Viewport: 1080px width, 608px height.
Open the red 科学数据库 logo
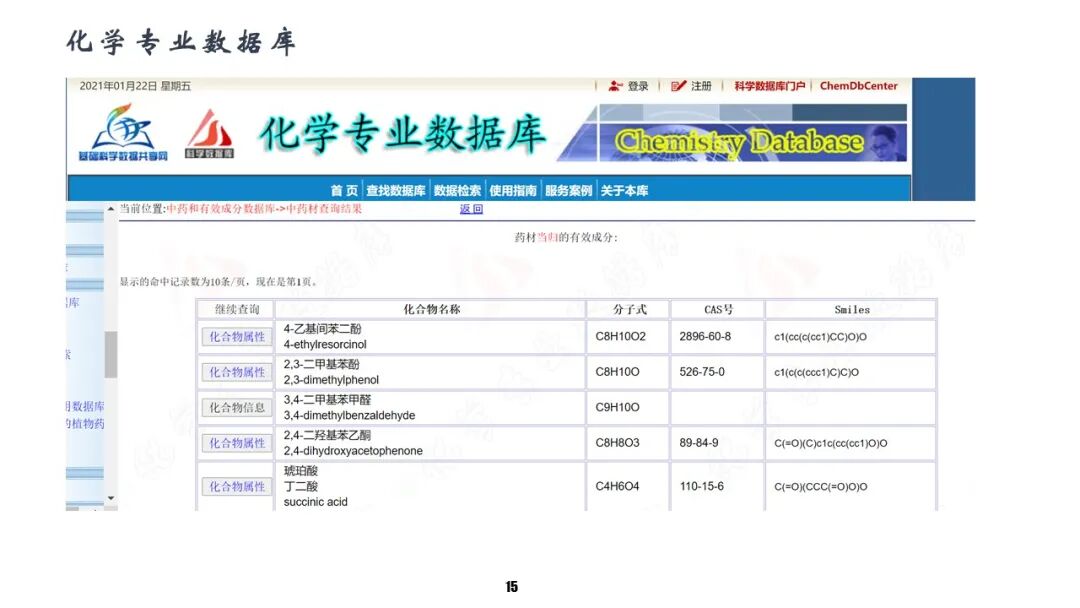pos(209,134)
